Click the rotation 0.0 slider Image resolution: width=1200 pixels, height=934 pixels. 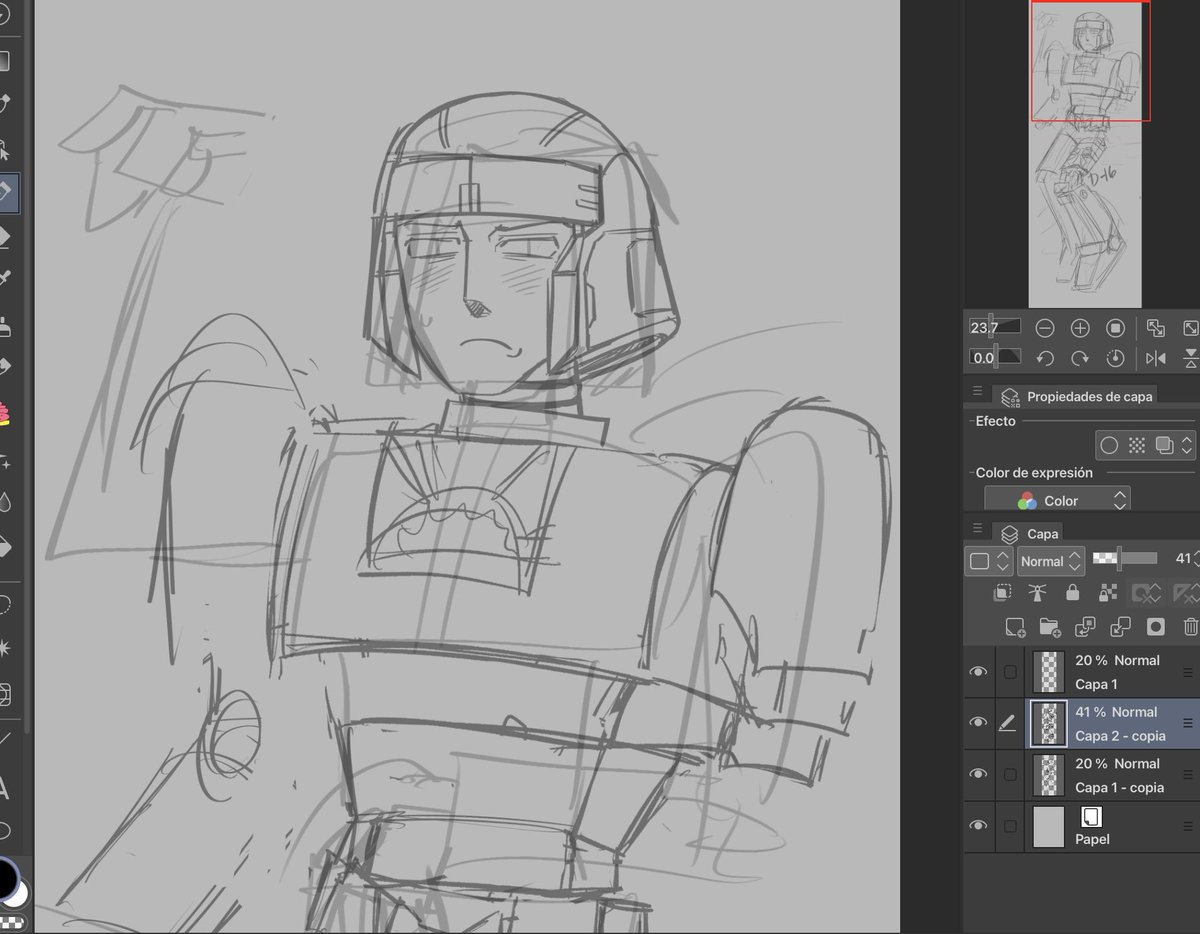(995, 357)
